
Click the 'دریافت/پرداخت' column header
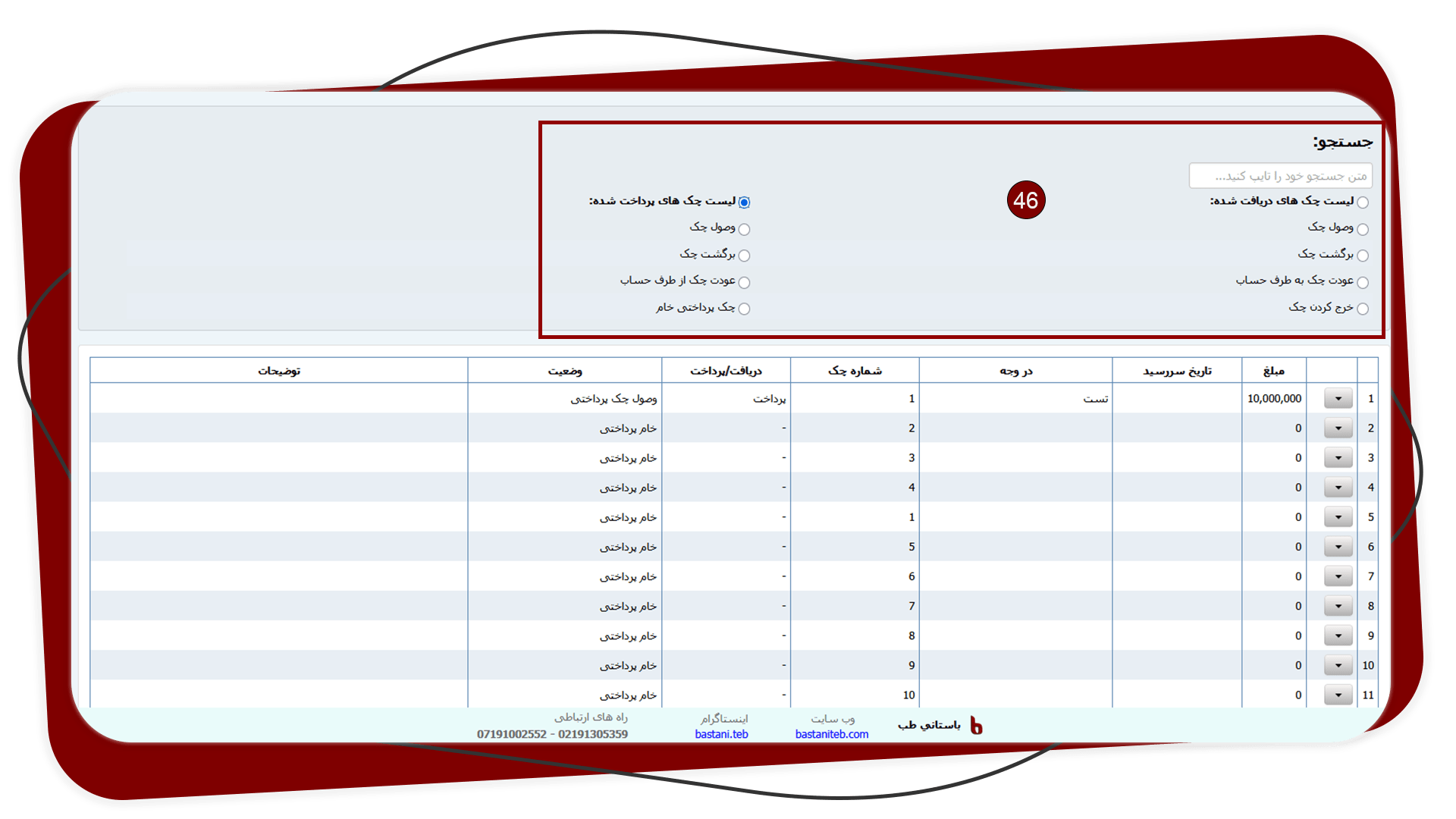tap(726, 370)
